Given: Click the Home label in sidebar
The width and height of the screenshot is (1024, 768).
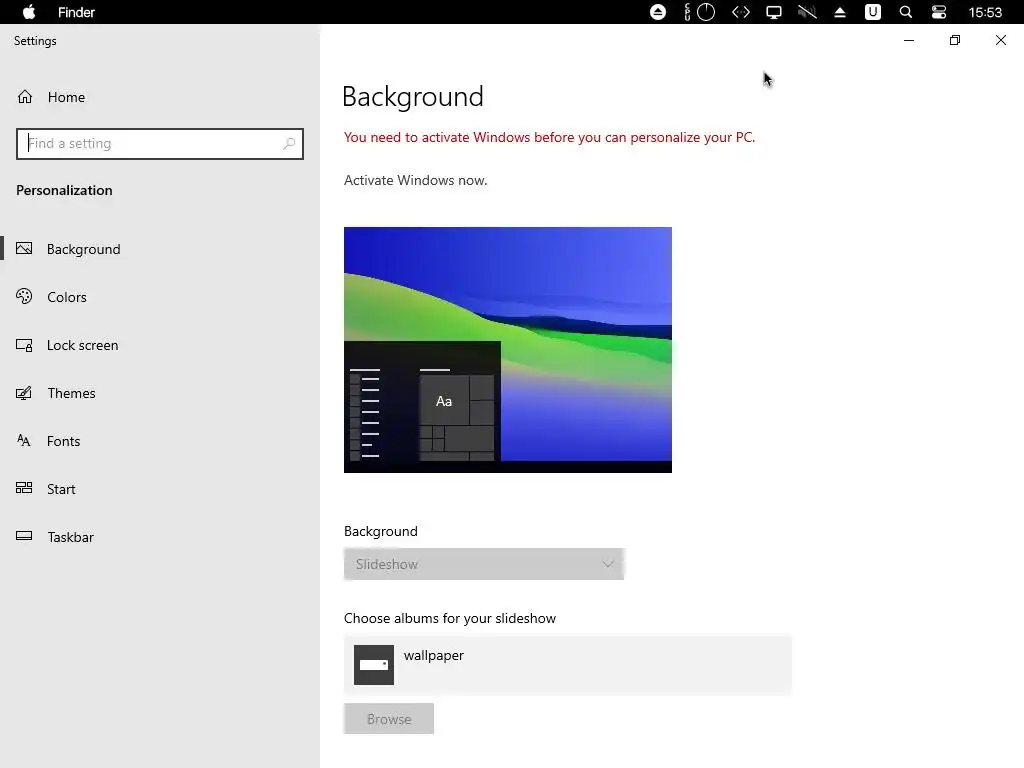Looking at the screenshot, I should coord(66,97).
